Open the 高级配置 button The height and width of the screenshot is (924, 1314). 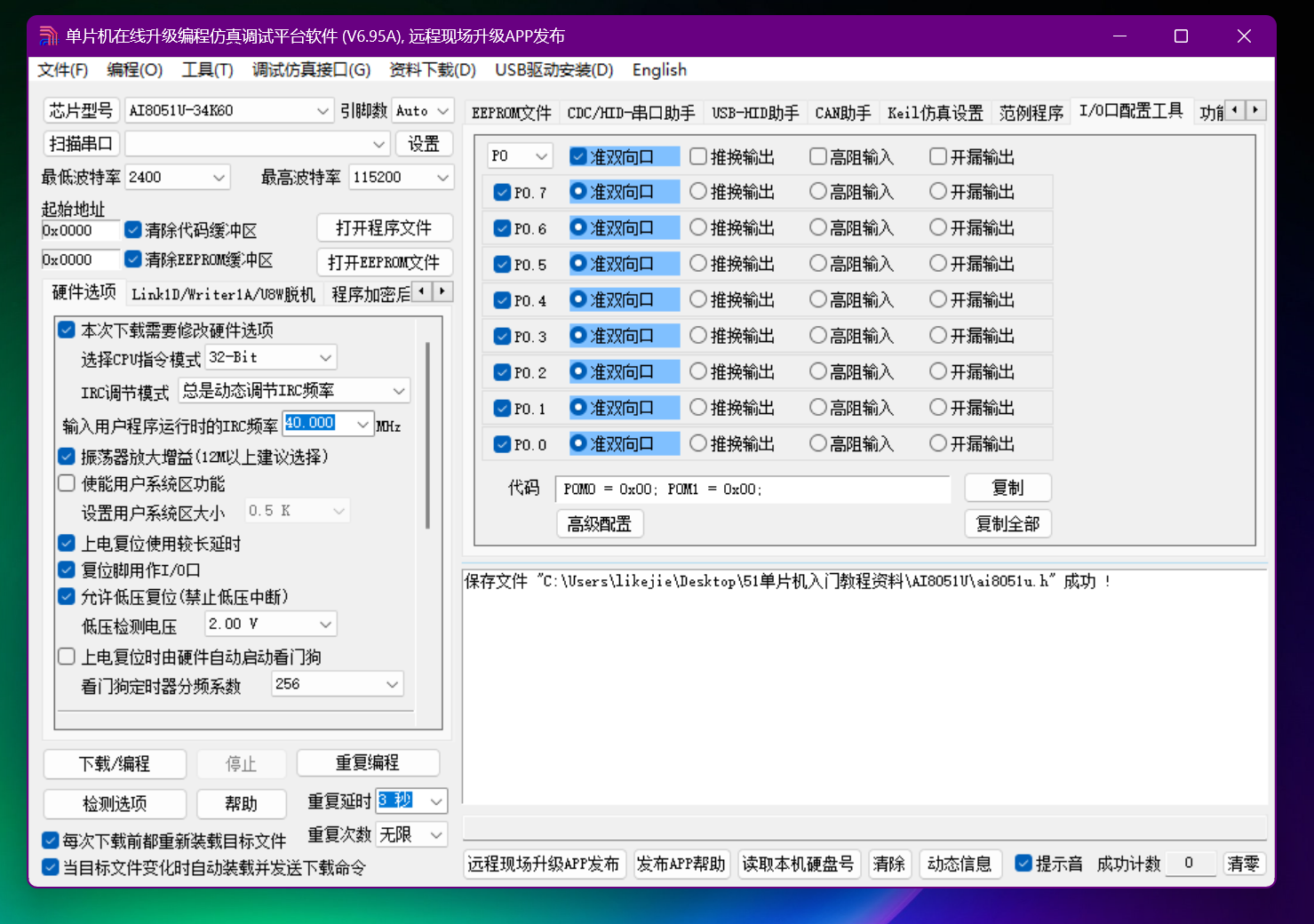pyautogui.click(x=600, y=524)
